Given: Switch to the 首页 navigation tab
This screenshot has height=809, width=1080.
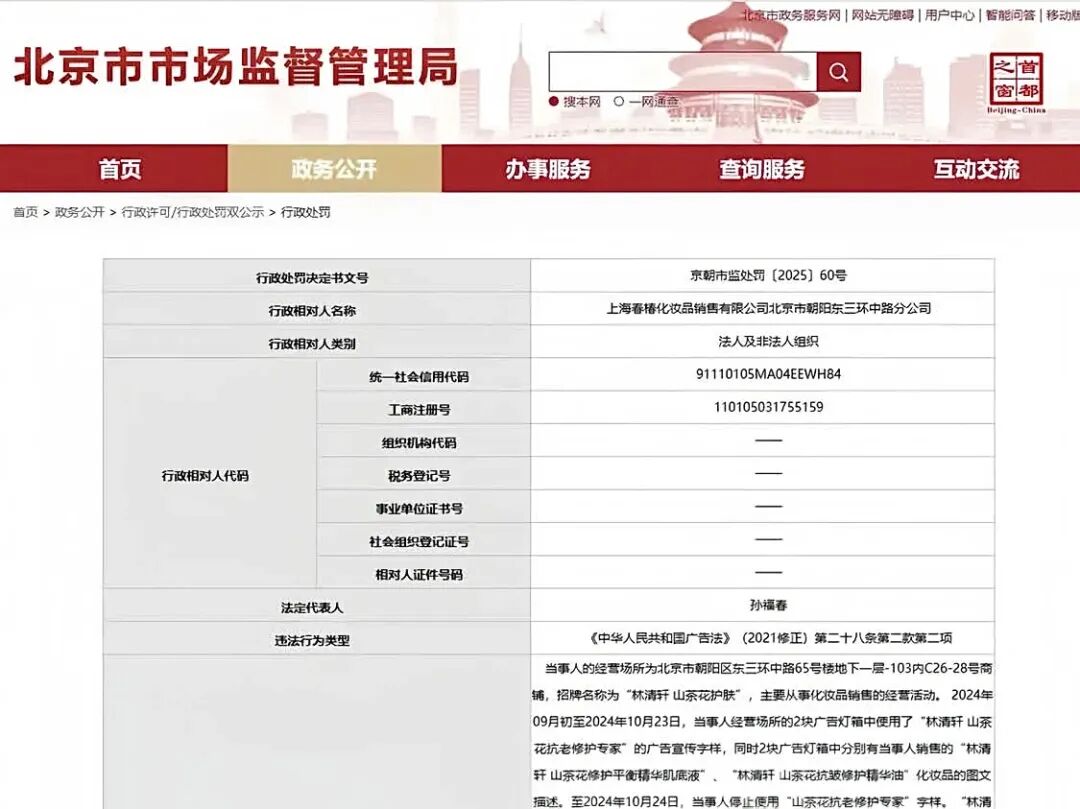Looking at the screenshot, I should click(119, 169).
